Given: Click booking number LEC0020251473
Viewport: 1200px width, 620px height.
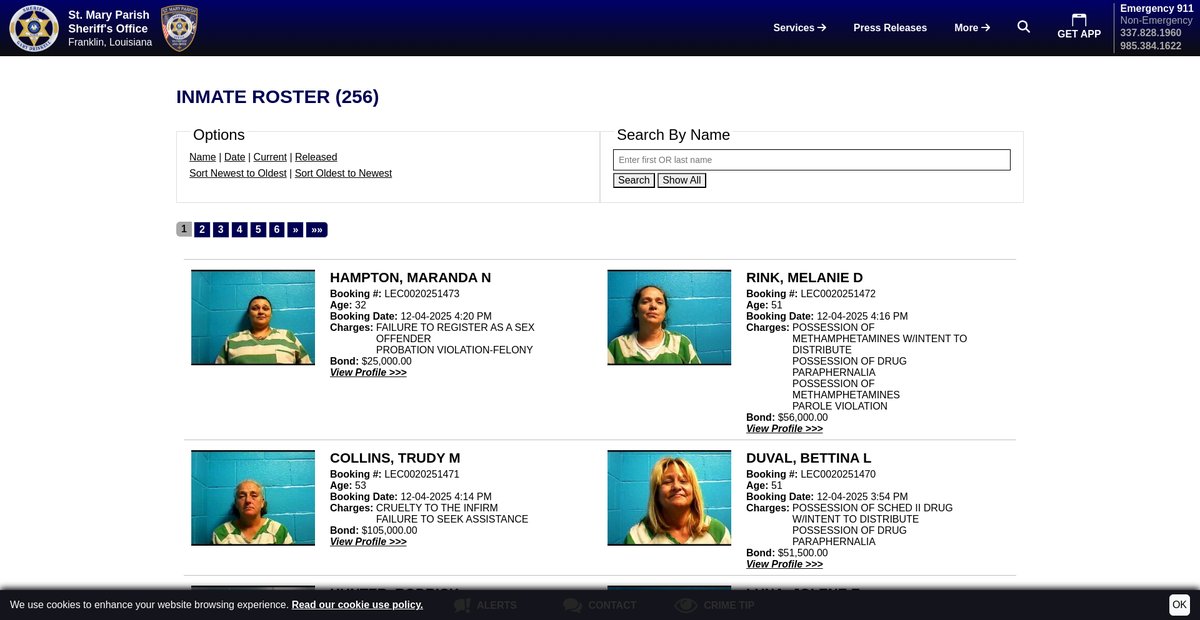Looking at the screenshot, I should click(422, 294).
